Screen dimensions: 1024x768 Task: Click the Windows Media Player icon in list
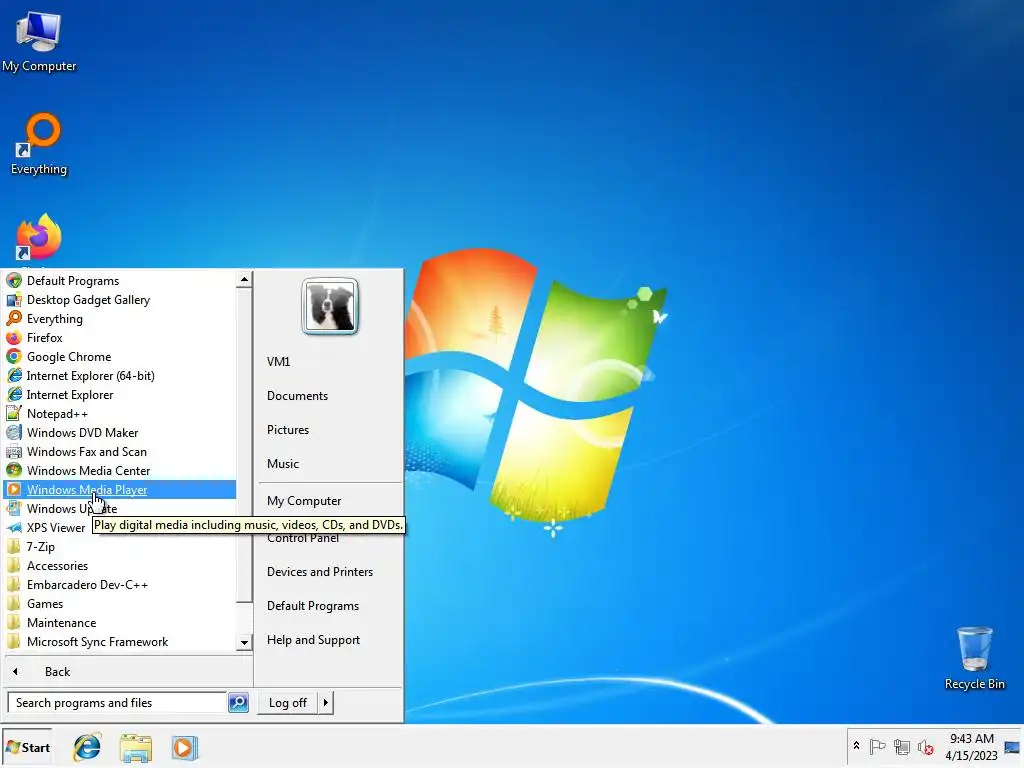pos(14,489)
